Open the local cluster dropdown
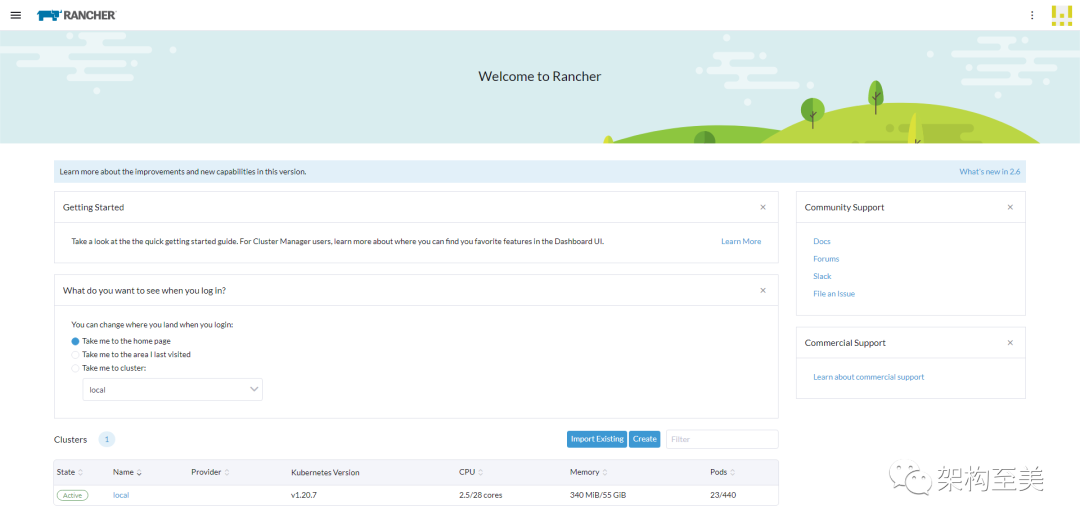Image resolution: width=1080 pixels, height=527 pixels. point(172,389)
